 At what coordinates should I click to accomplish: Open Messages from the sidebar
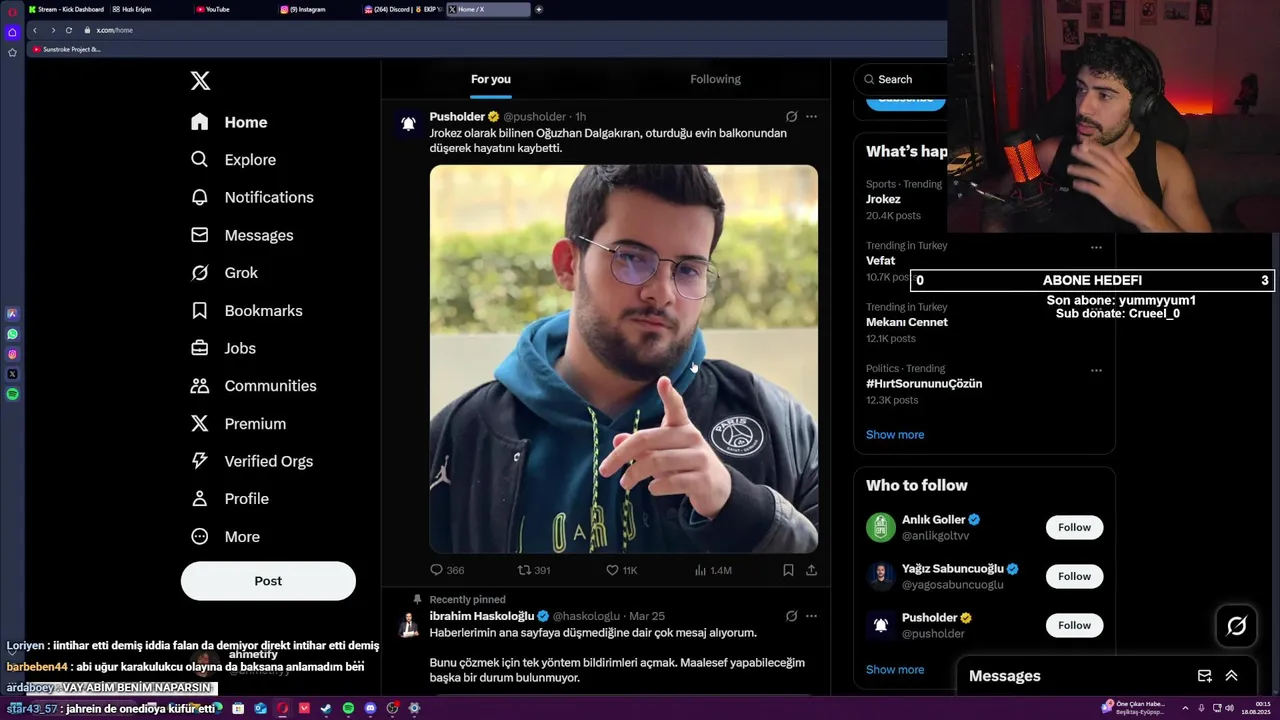click(x=242, y=235)
